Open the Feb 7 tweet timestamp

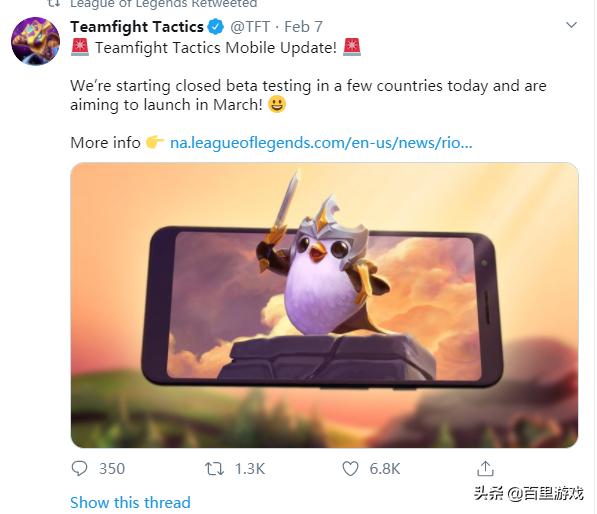point(303,27)
